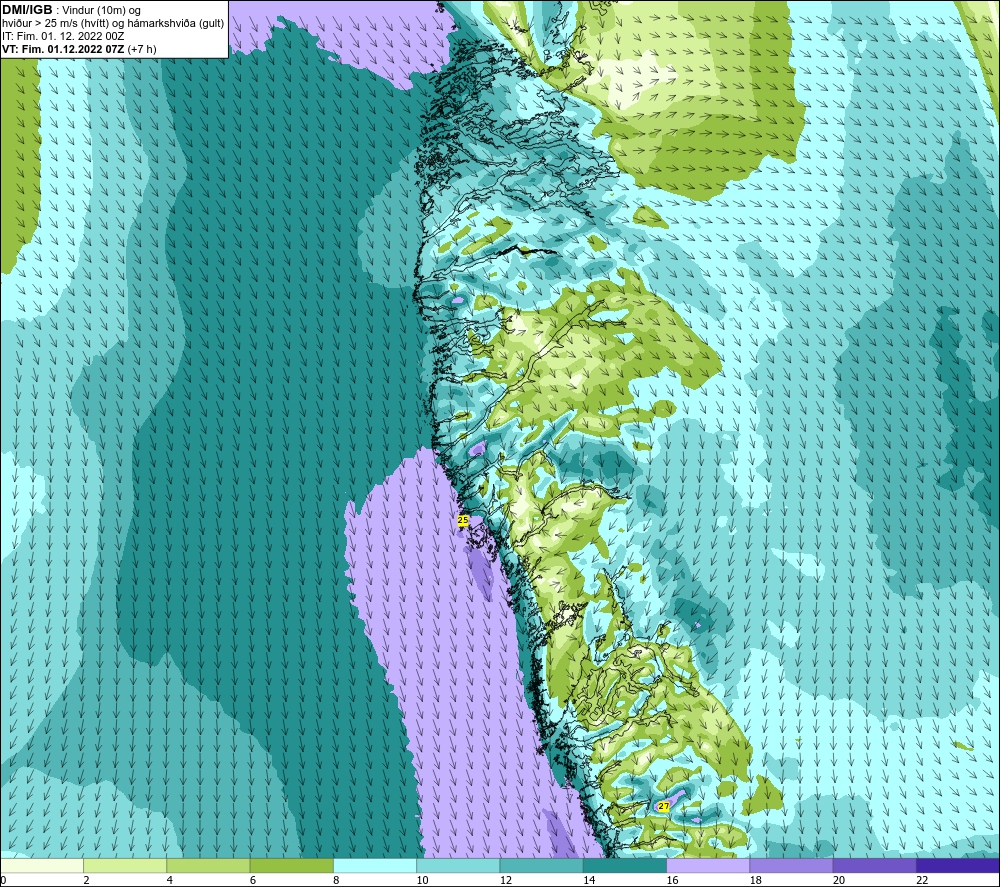The width and height of the screenshot is (1000, 887).
Task: Click the legend scale number 16
Action: (x=672, y=881)
